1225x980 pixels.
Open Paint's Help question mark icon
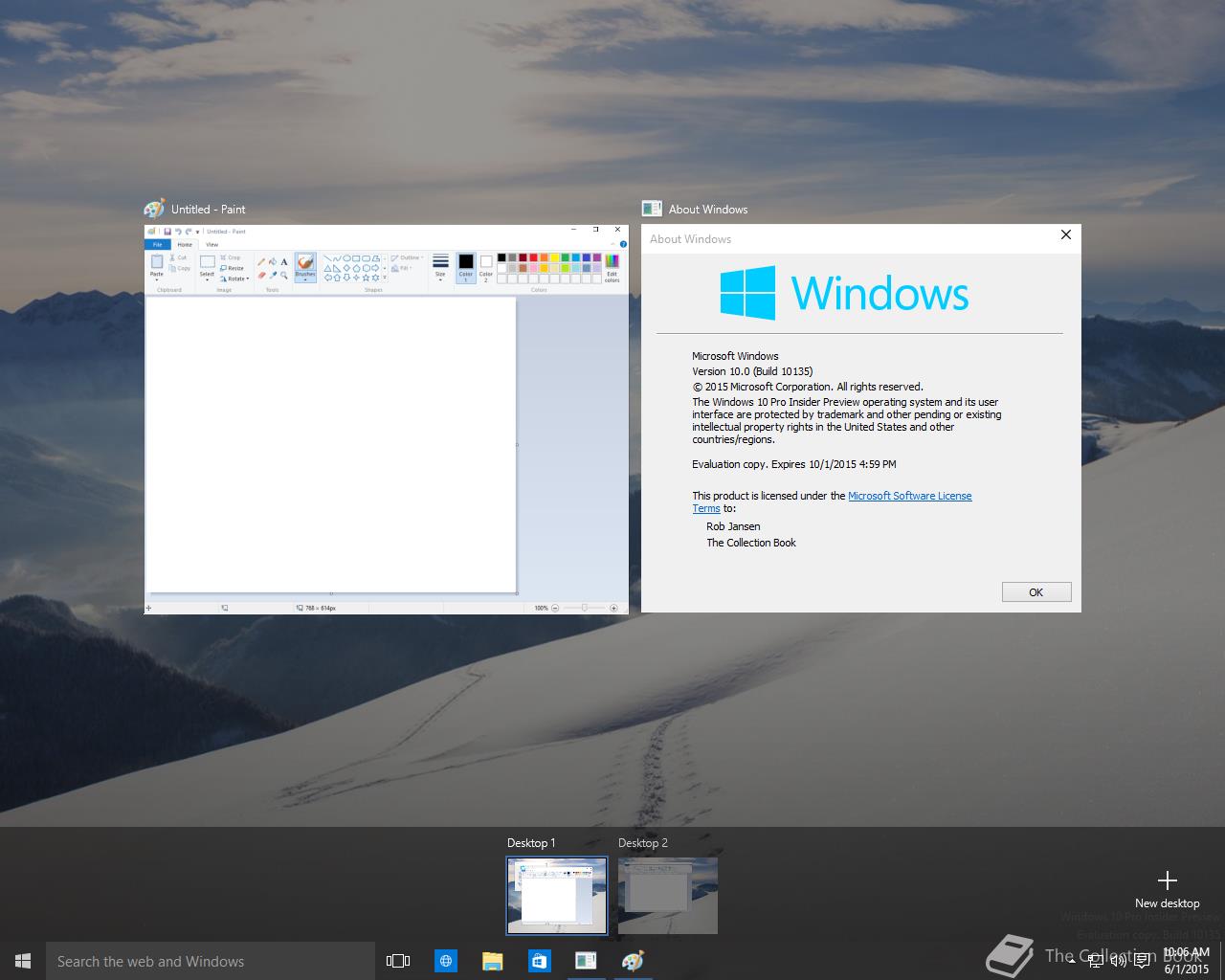[x=623, y=244]
